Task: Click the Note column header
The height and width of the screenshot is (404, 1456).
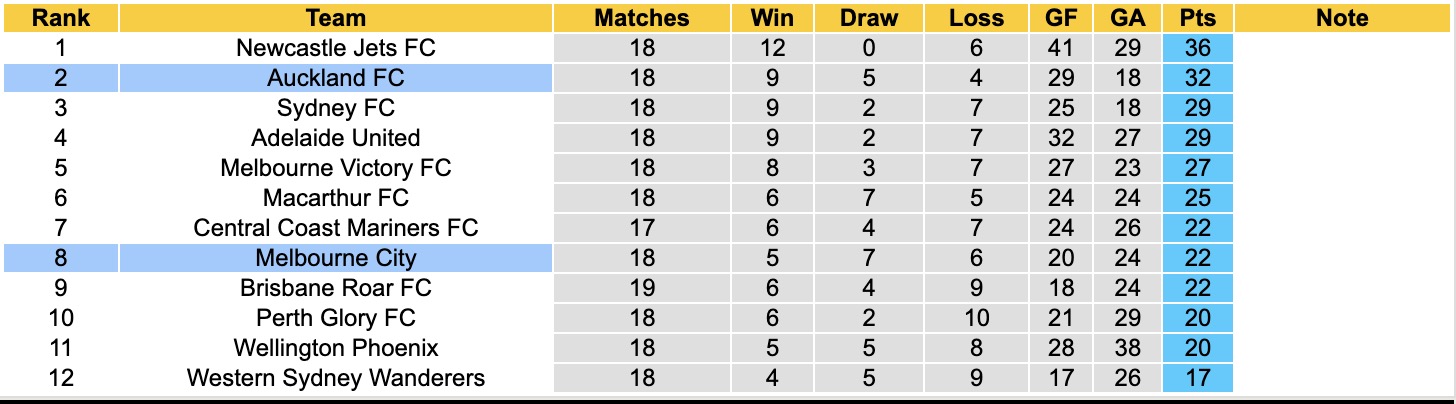Action: click(x=1342, y=18)
